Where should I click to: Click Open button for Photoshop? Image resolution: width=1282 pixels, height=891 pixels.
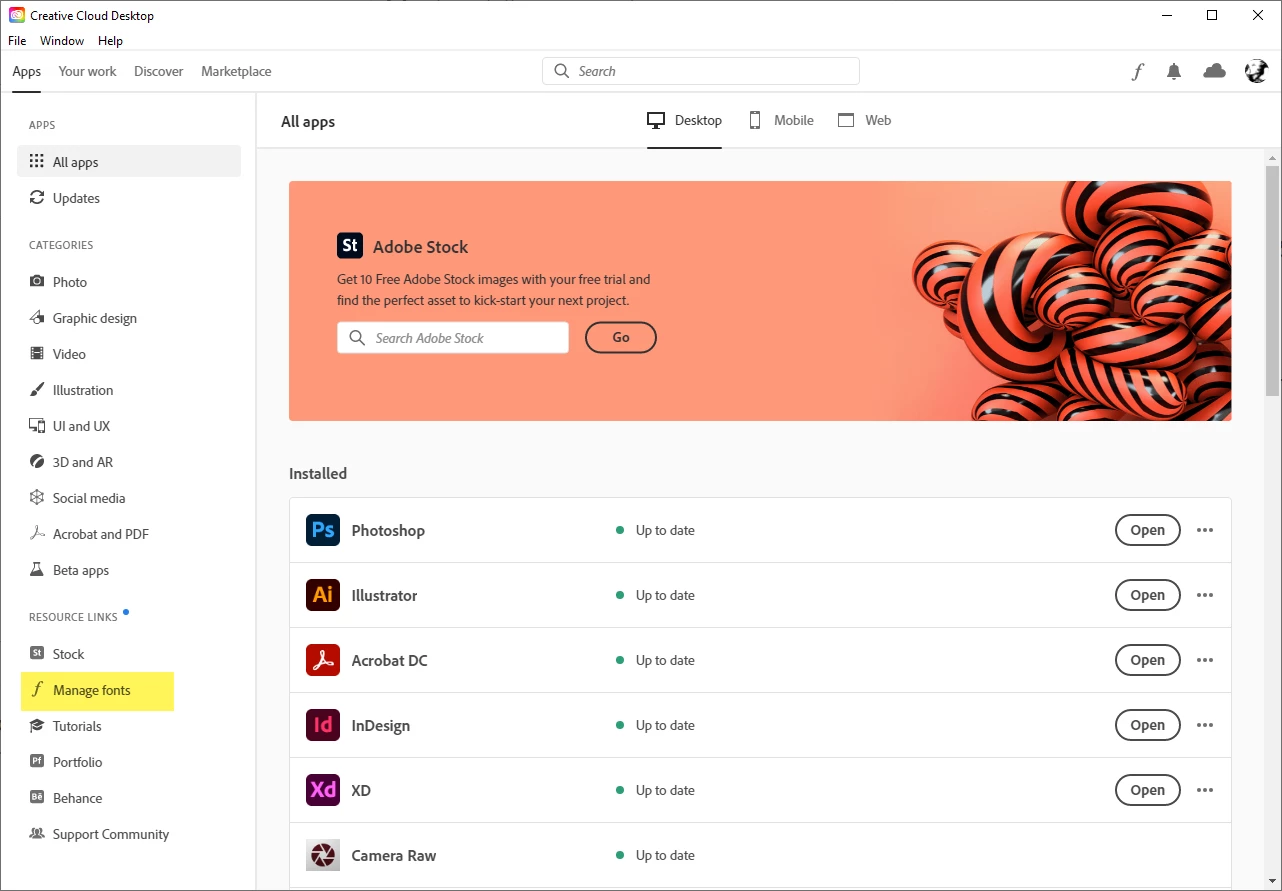[x=1147, y=530]
